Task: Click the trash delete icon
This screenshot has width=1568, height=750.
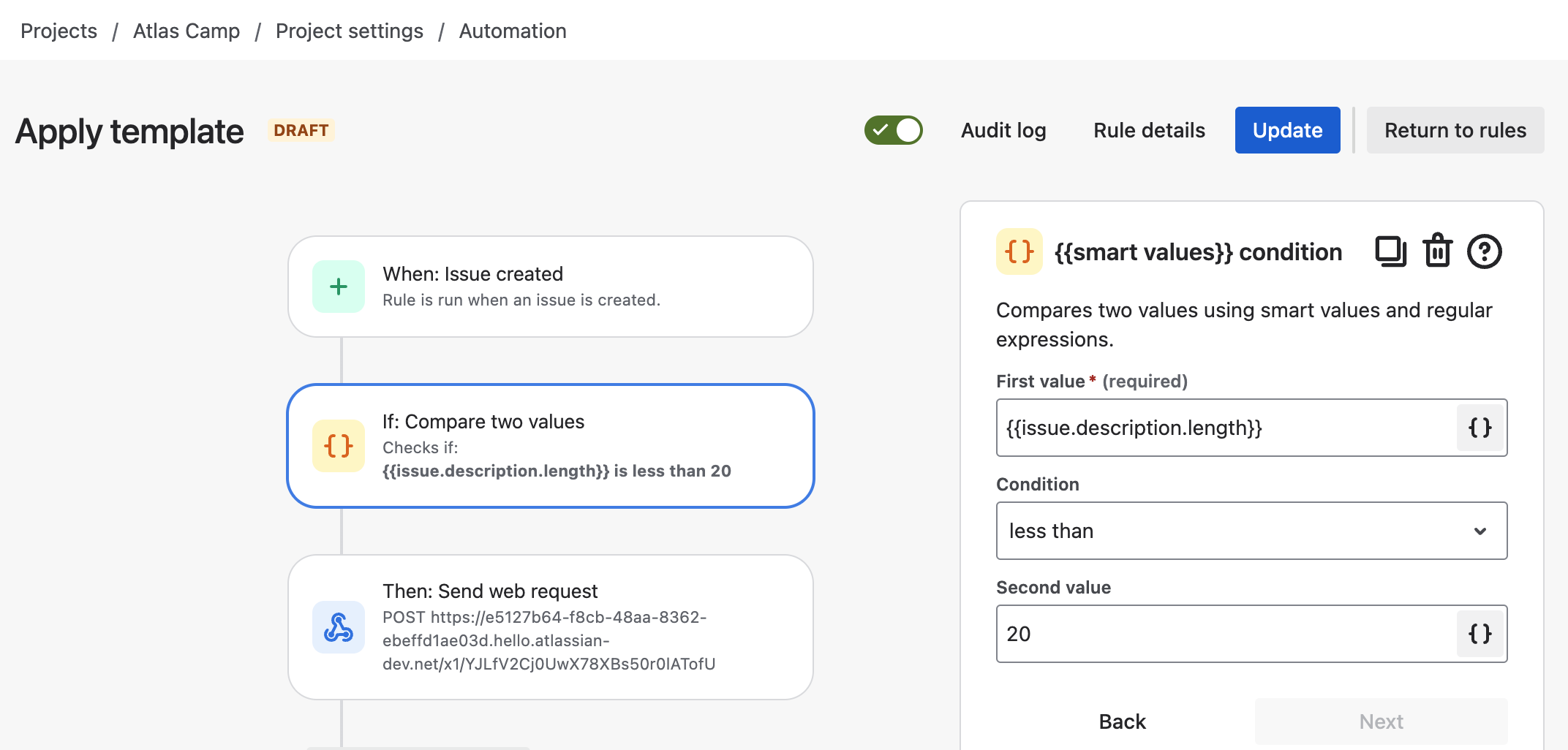Action: 1437,251
